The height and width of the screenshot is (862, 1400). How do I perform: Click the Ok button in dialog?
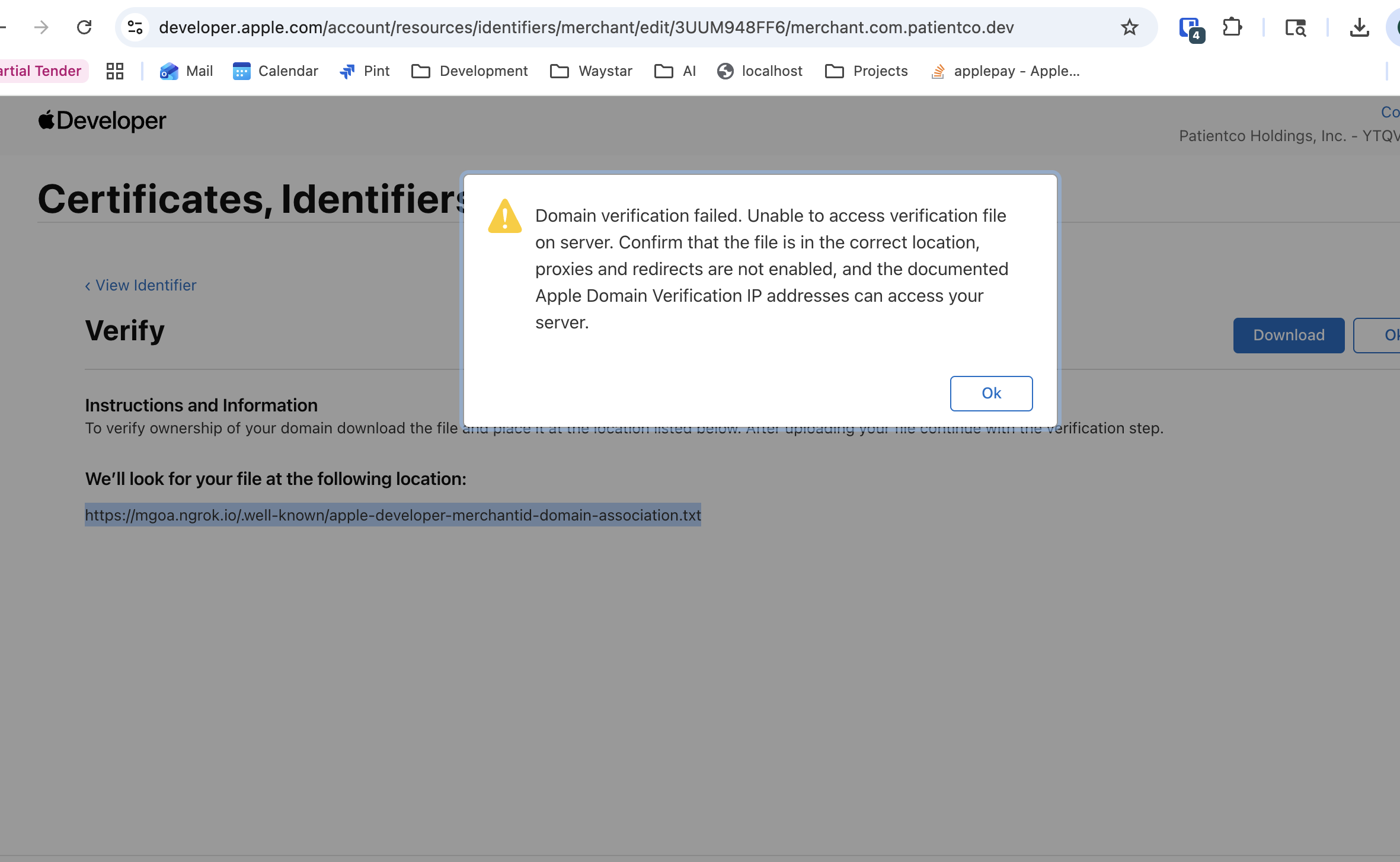point(991,393)
